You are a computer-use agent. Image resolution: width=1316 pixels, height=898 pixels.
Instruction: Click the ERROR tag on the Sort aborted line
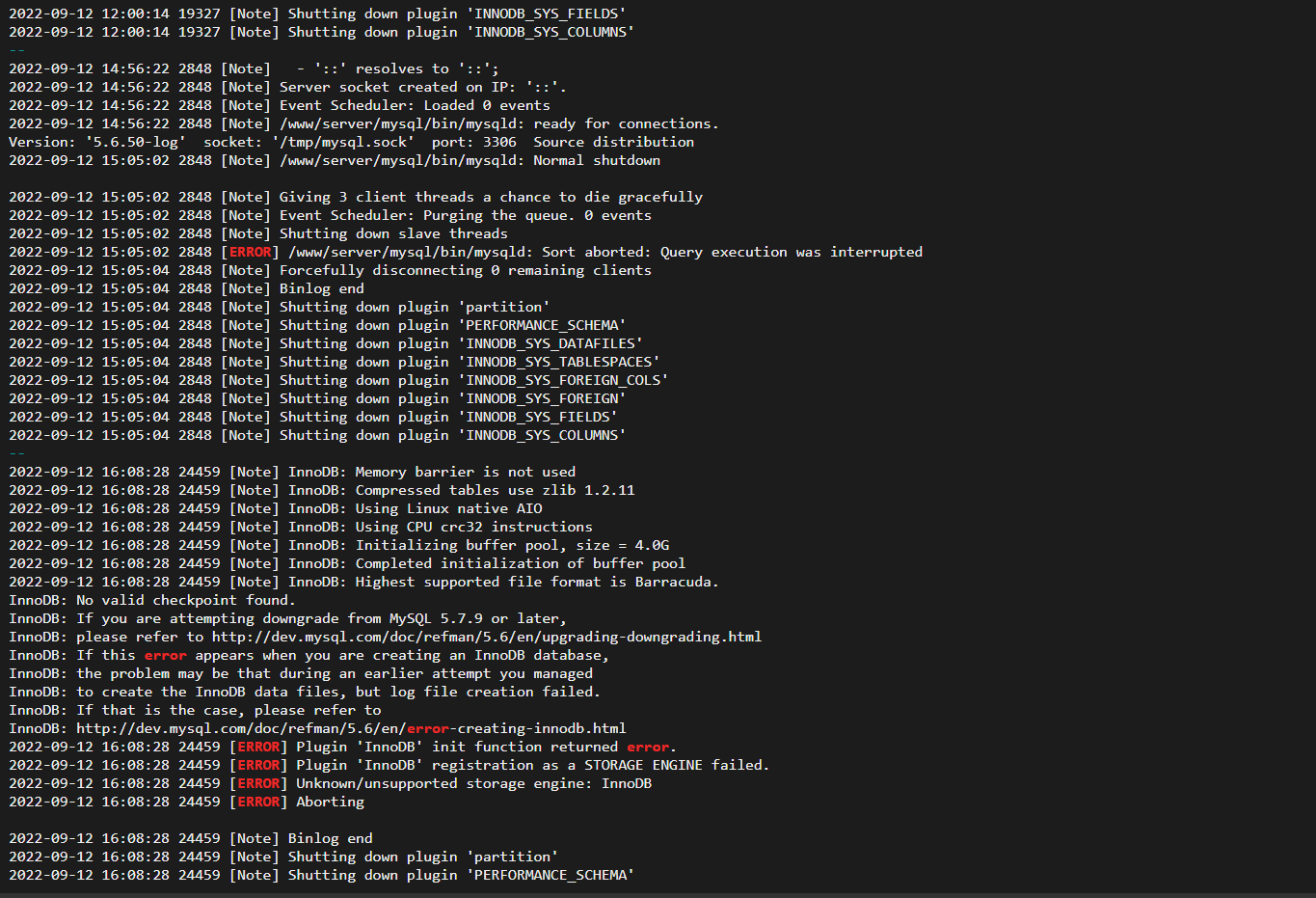[x=251, y=252]
